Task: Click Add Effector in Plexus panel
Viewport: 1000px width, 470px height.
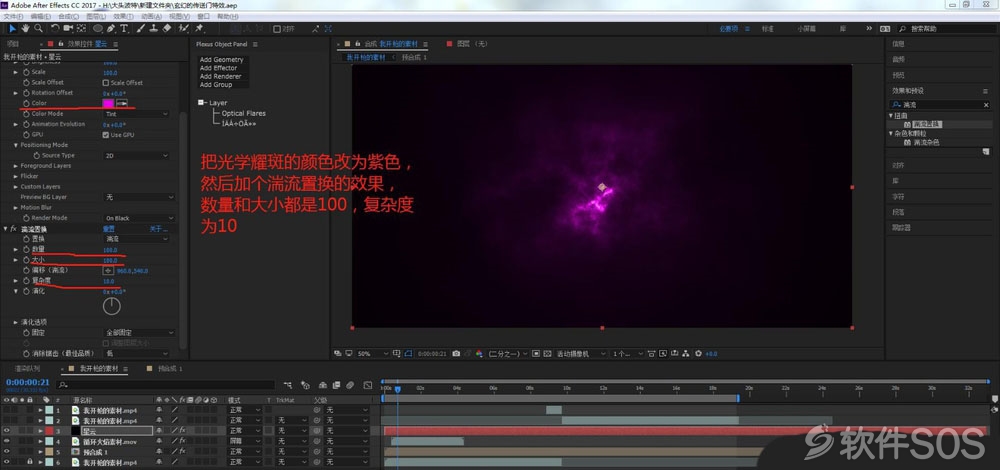Action: 218,68
